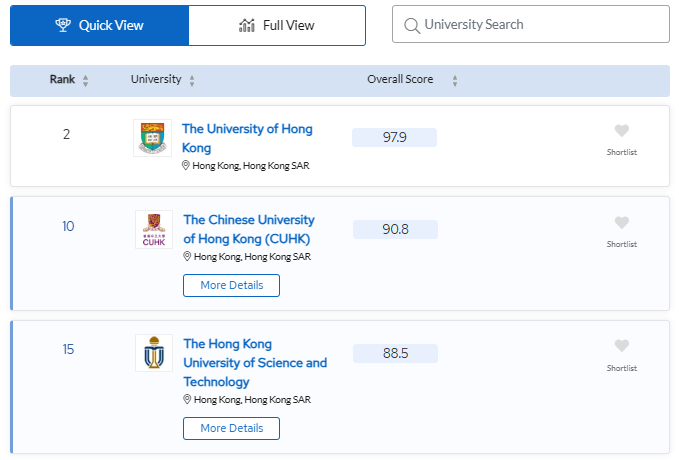Shortlist The University of Hong Kong heart
679x460 pixels.
coord(622,130)
